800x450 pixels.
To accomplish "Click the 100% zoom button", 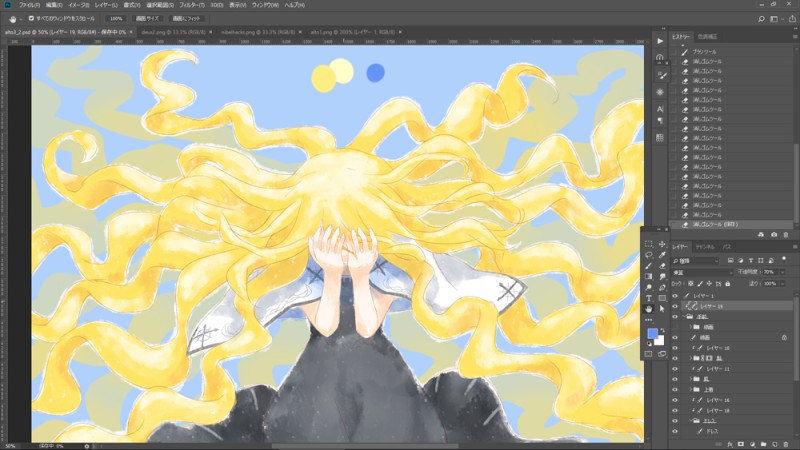I will pyautogui.click(x=116, y=19).
